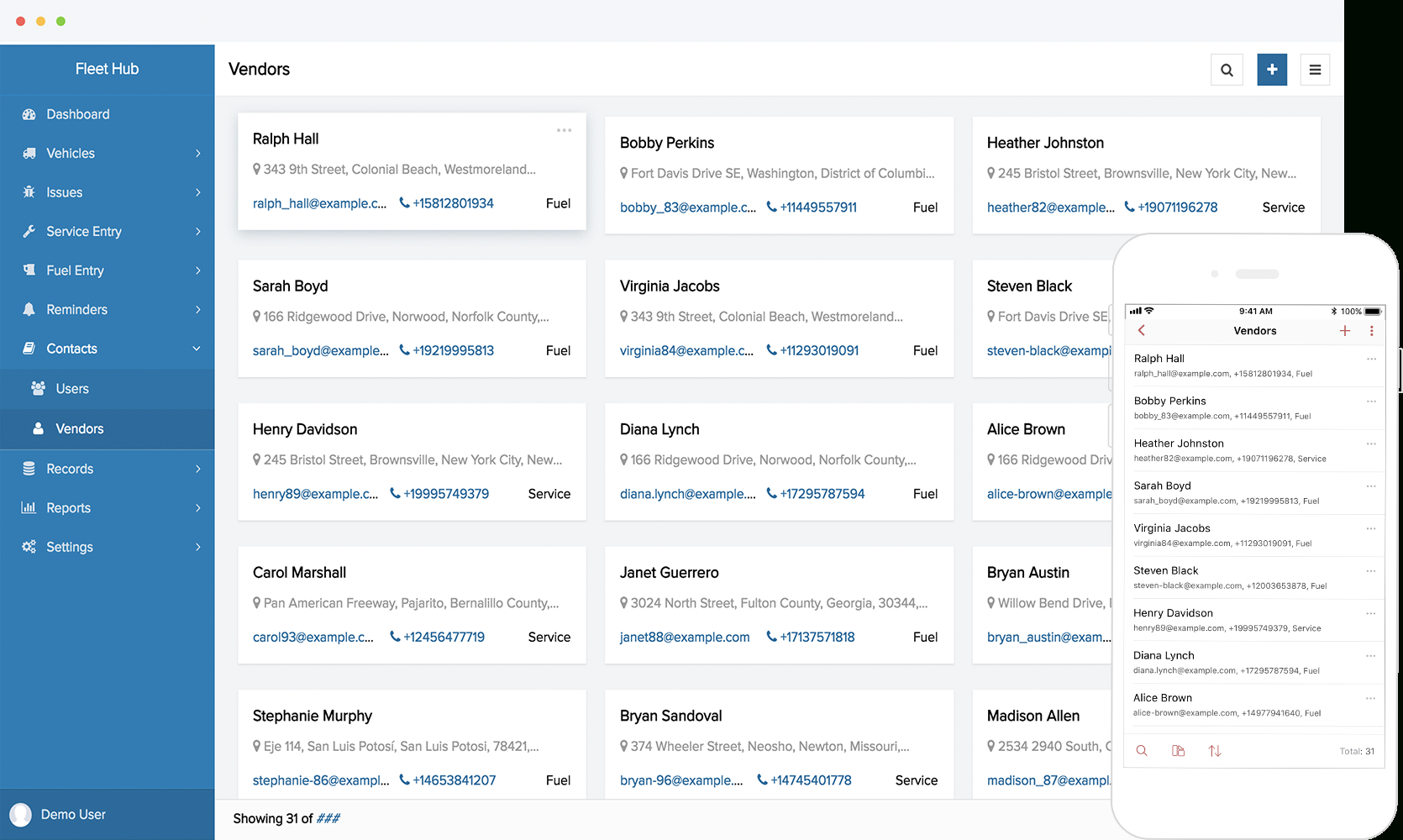The image size is (1403, 840).
Task: Go to Dashboard in sidebar
Action: tap(77, 114)
